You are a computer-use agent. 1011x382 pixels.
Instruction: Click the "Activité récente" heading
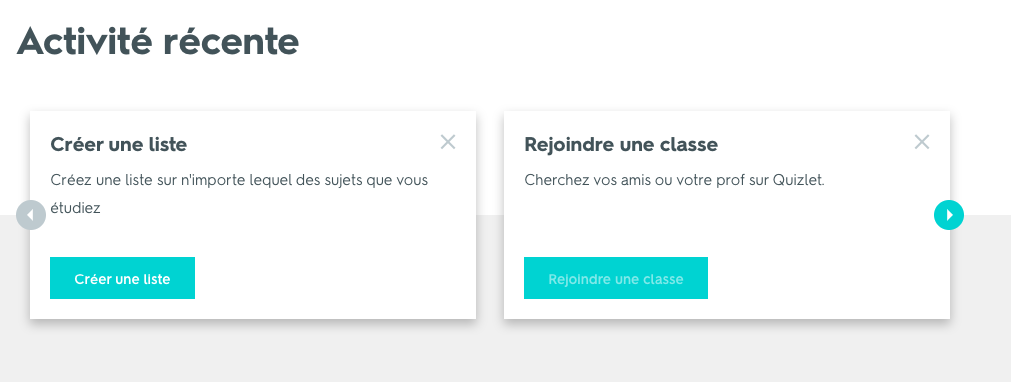pos(158,42)
